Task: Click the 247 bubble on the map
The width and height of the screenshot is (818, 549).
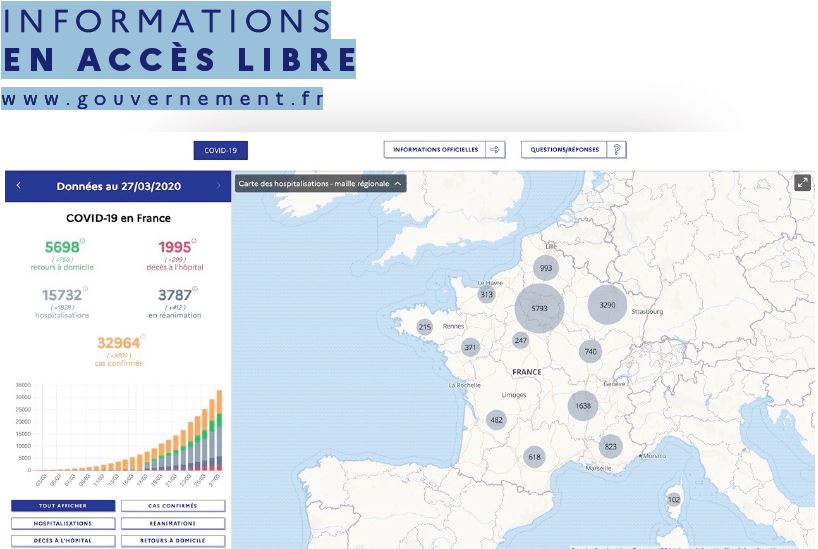Action: click(x=521, y=341)
